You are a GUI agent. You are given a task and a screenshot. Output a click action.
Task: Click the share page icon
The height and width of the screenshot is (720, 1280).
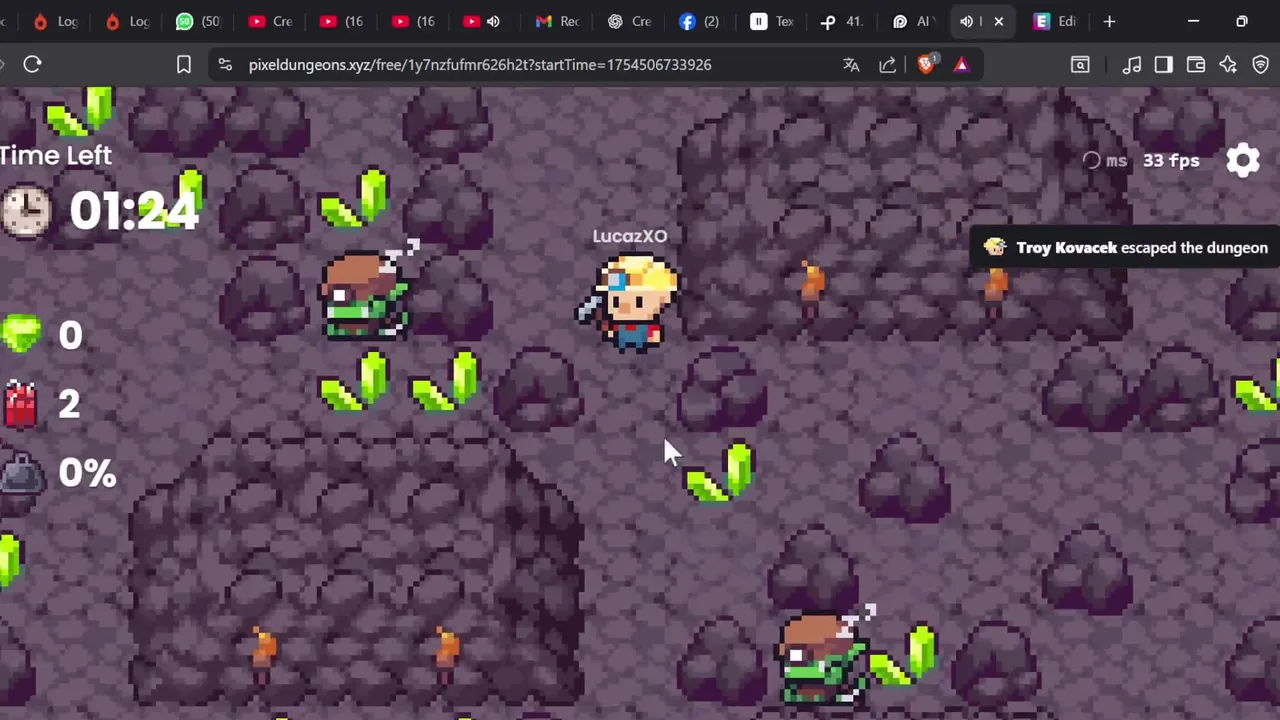pos(887,64)
